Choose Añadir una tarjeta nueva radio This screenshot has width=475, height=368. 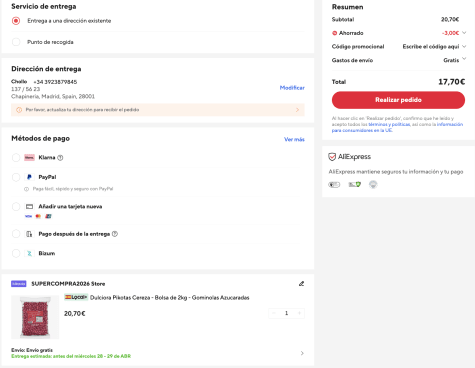16,207
